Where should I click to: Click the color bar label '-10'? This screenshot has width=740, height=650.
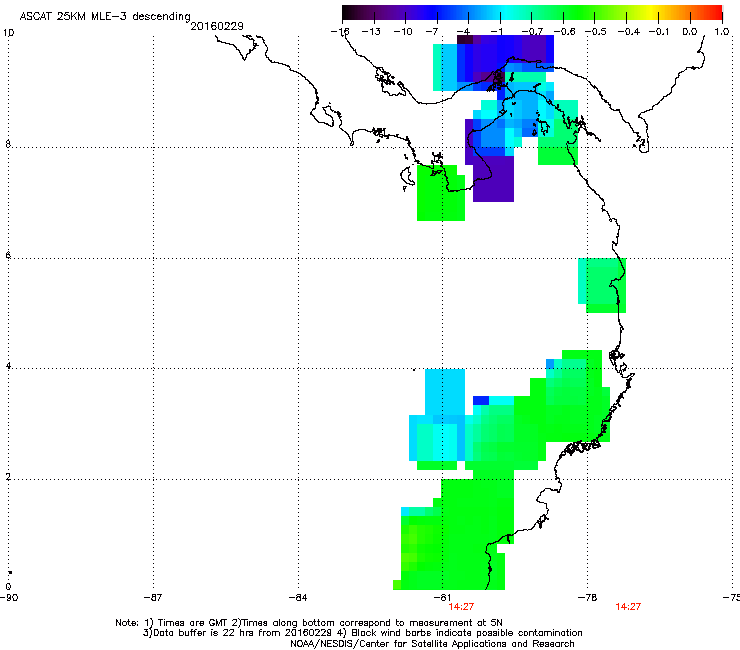(x=403, y=32)
